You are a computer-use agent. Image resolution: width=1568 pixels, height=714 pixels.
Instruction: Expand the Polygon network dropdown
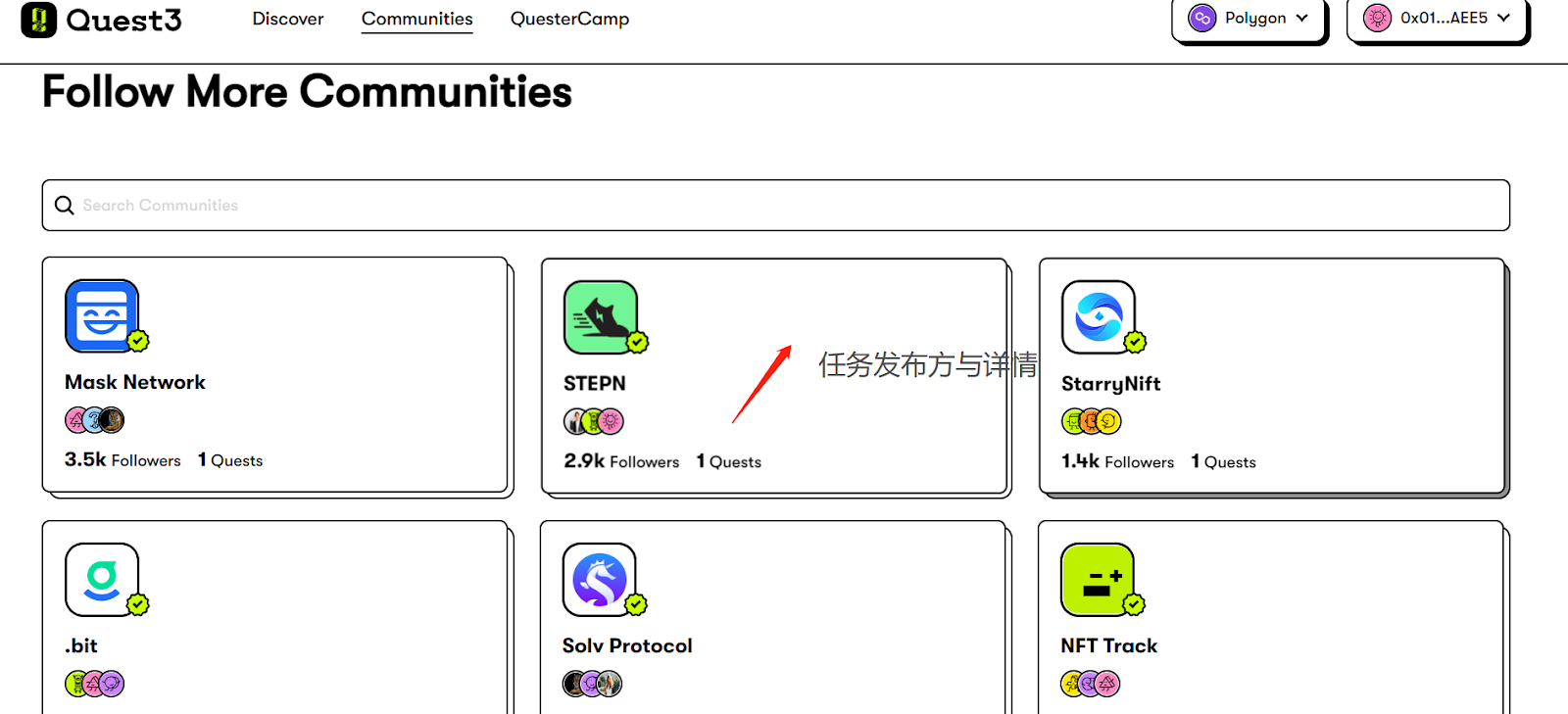point(1249,19)
